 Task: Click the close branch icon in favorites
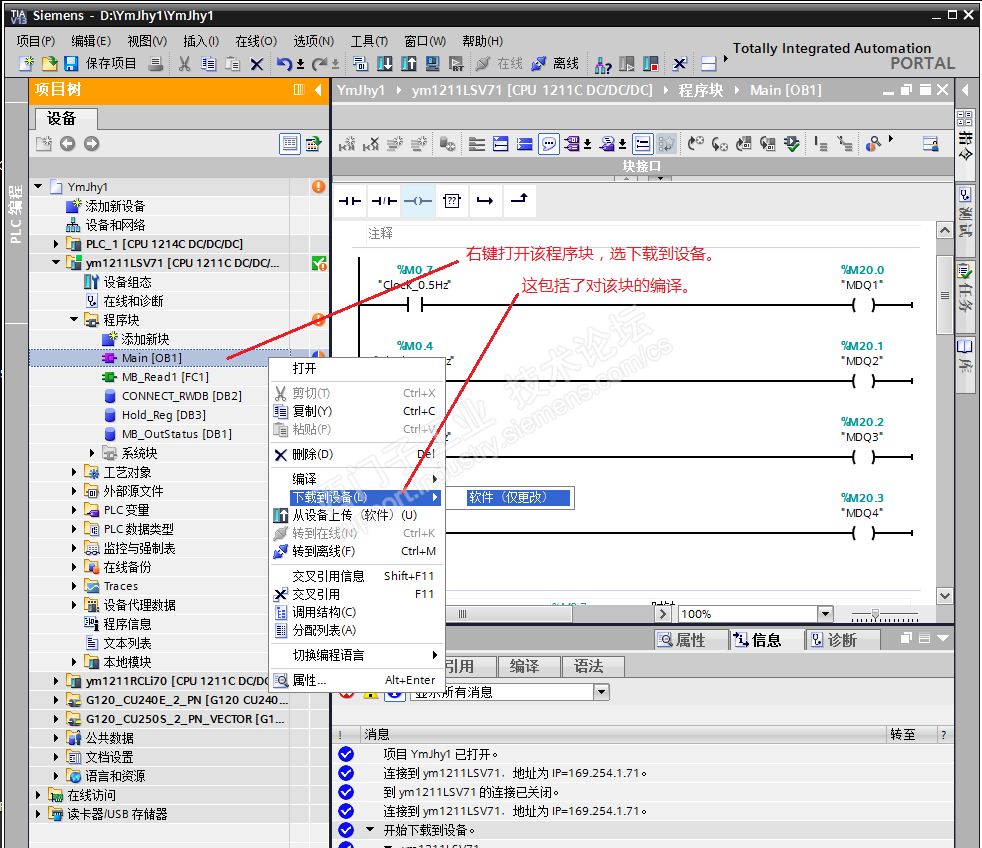519,200
